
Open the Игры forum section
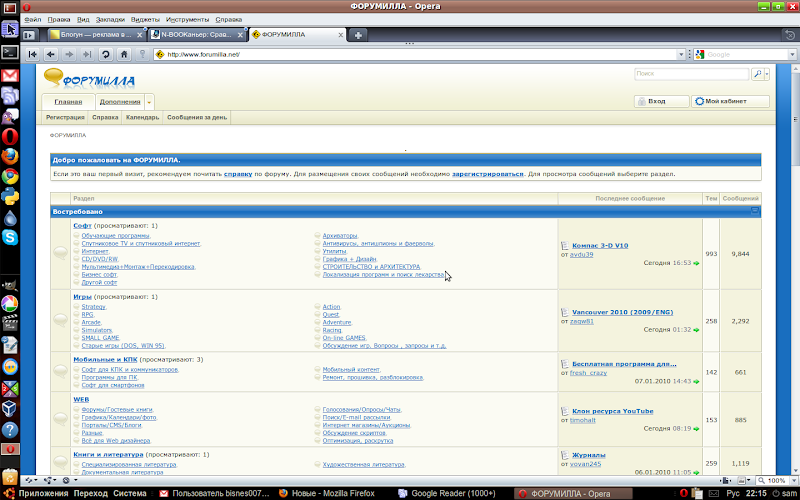coord(82,296)
